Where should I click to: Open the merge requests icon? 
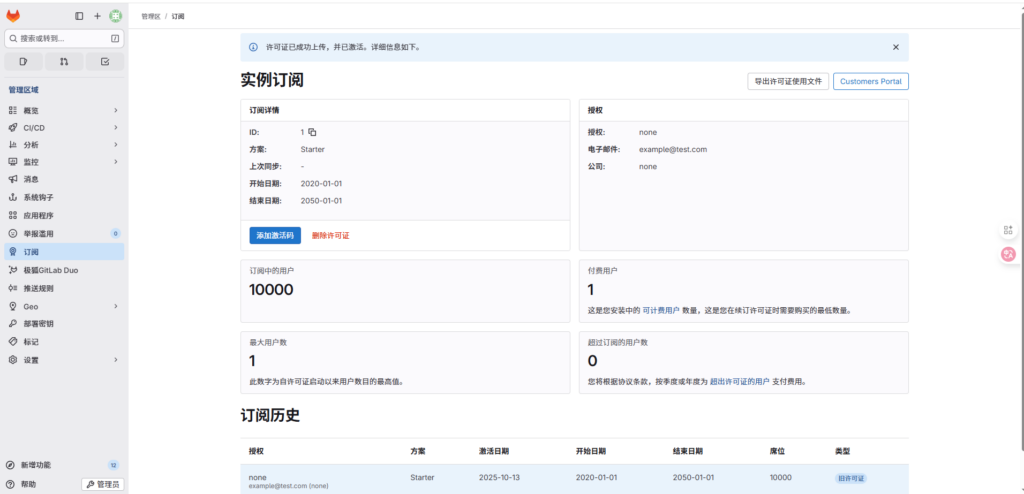(64, 61)
